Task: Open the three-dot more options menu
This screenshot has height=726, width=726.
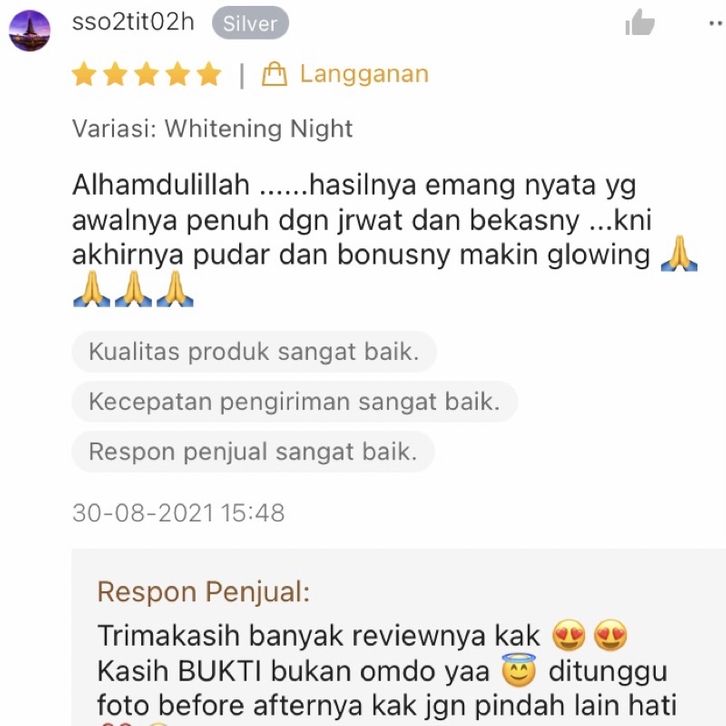Action: [x=718, y=23]
